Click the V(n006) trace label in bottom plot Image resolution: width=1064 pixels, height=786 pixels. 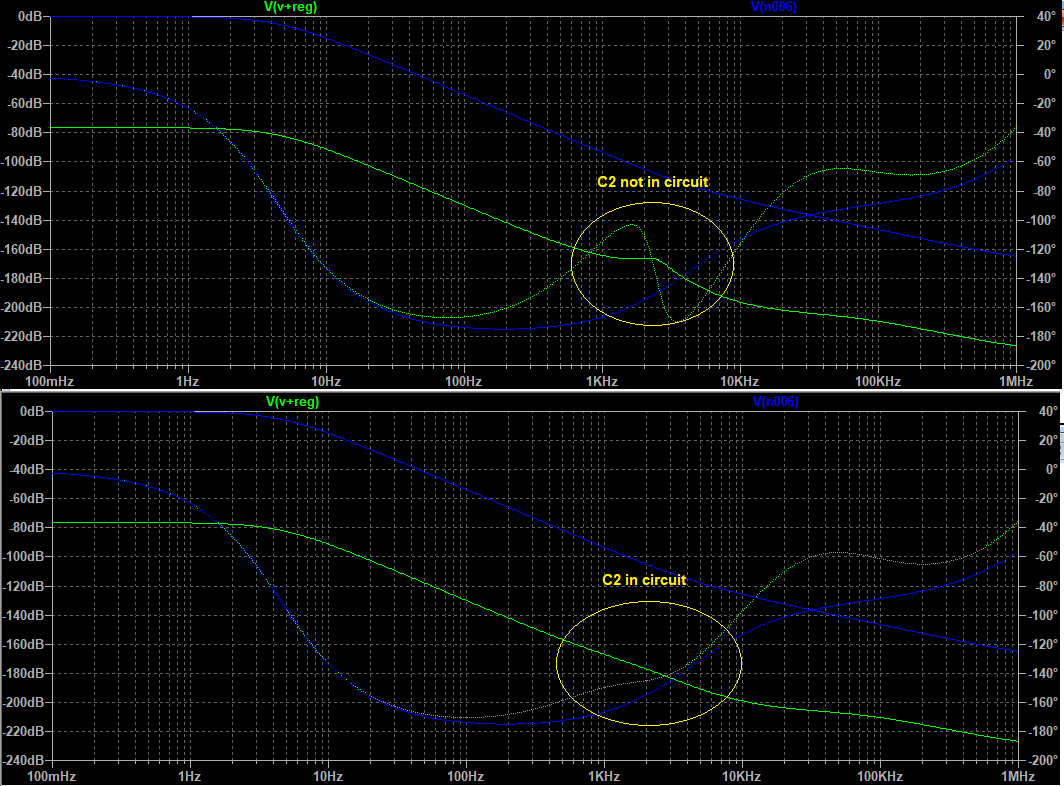[776, 401]
